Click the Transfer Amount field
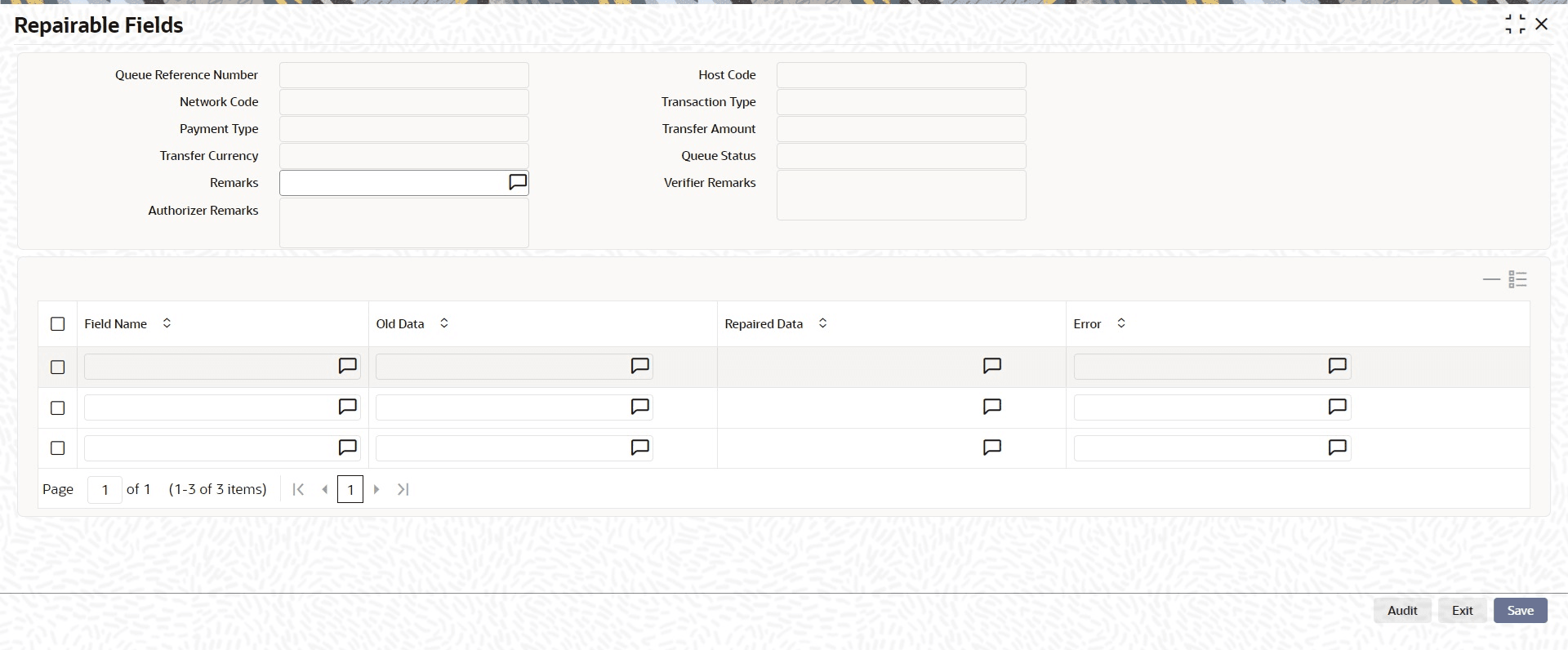 click(x=902, y=129)
